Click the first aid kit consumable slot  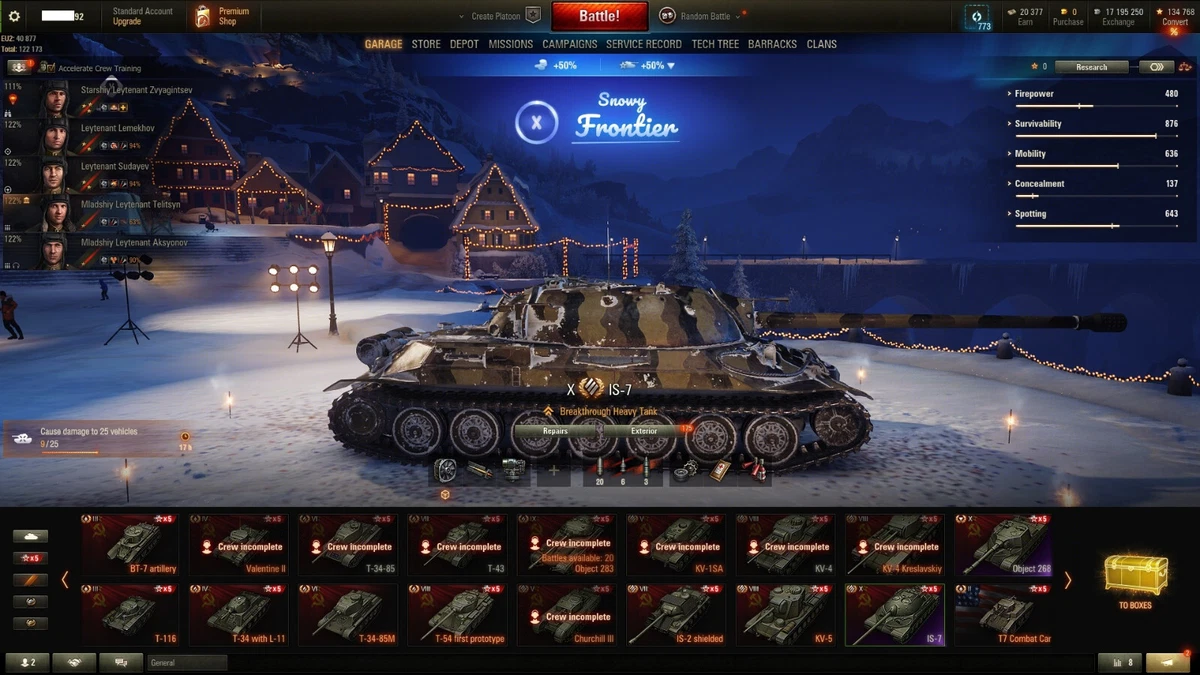pyautogui.click(x=721, y=470)
